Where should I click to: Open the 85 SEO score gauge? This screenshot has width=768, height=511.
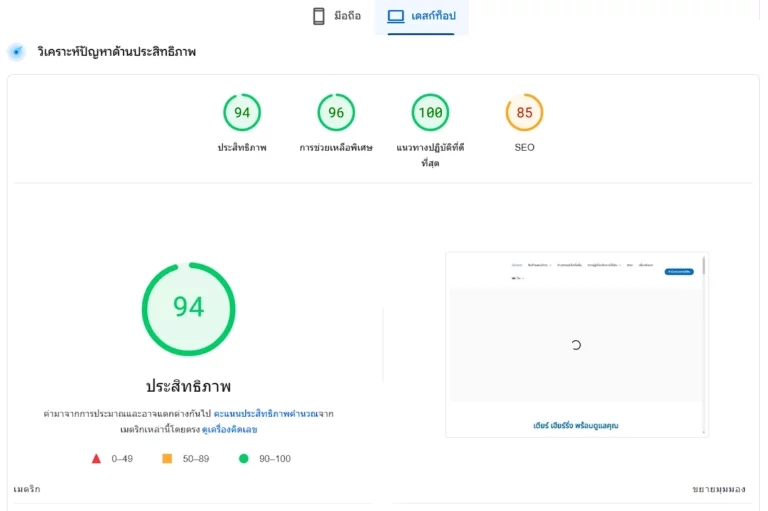pos(524,112)
